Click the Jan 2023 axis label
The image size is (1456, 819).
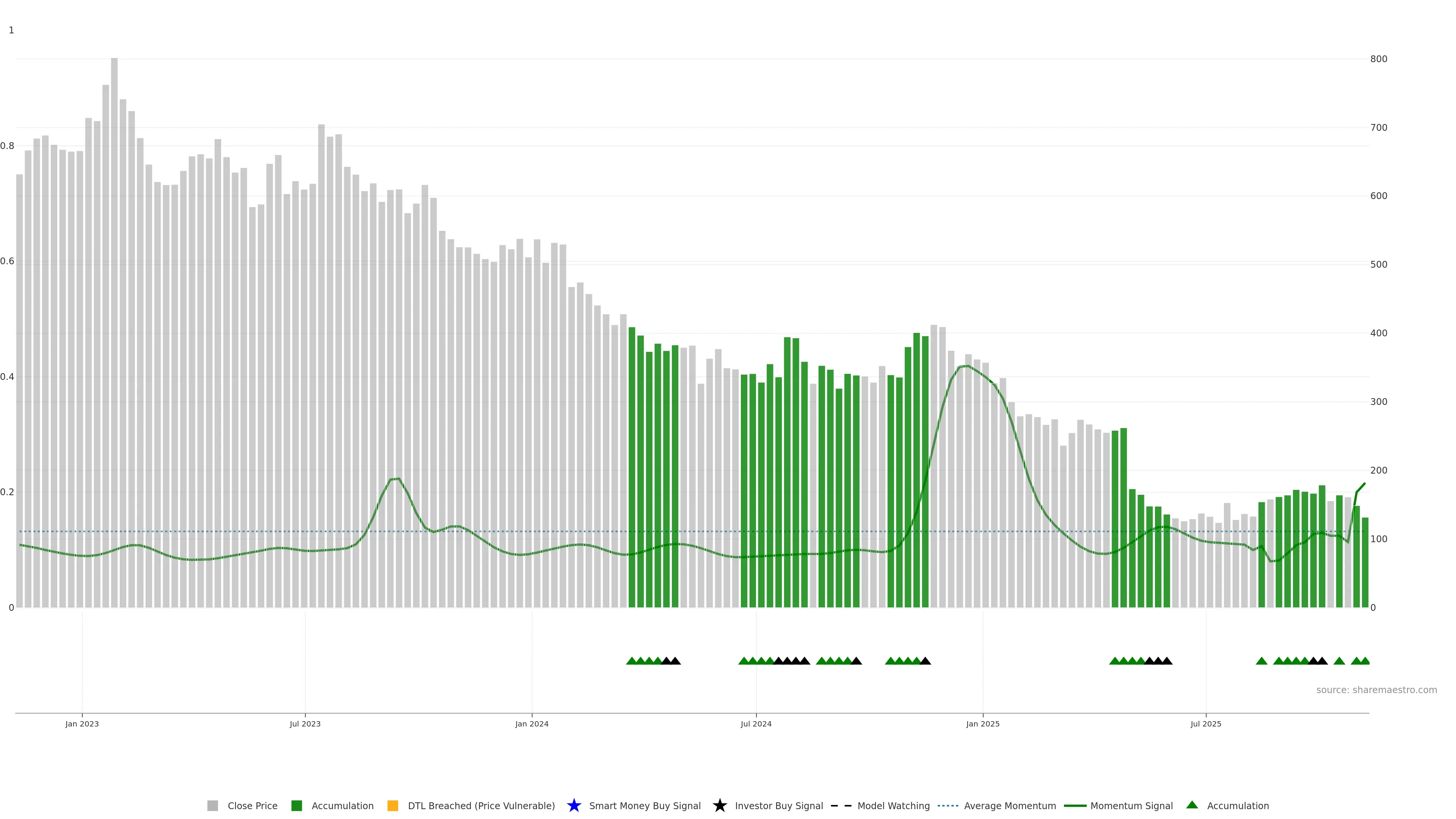(x=82, y=724)
